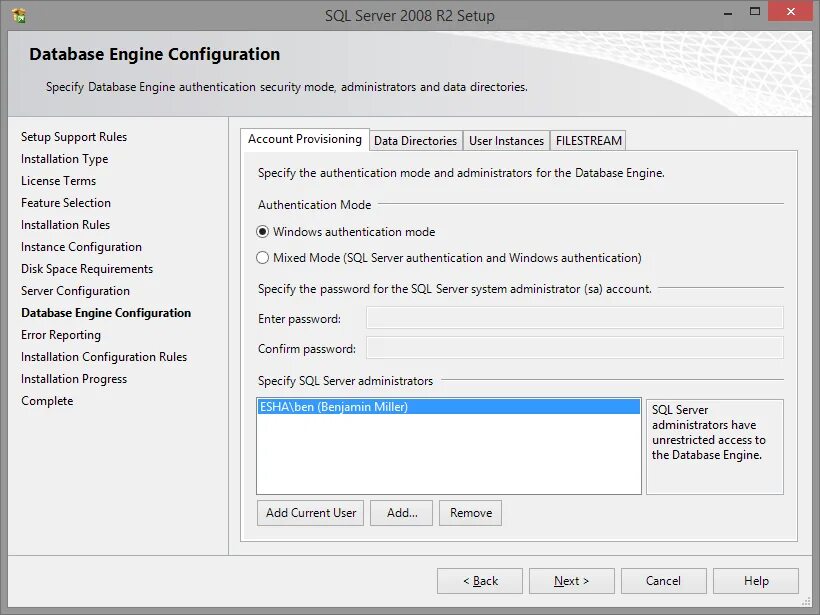Click Database Engine Configuration step in sidebar
This screenshot has width=820, height=615.
pos(106,313)
